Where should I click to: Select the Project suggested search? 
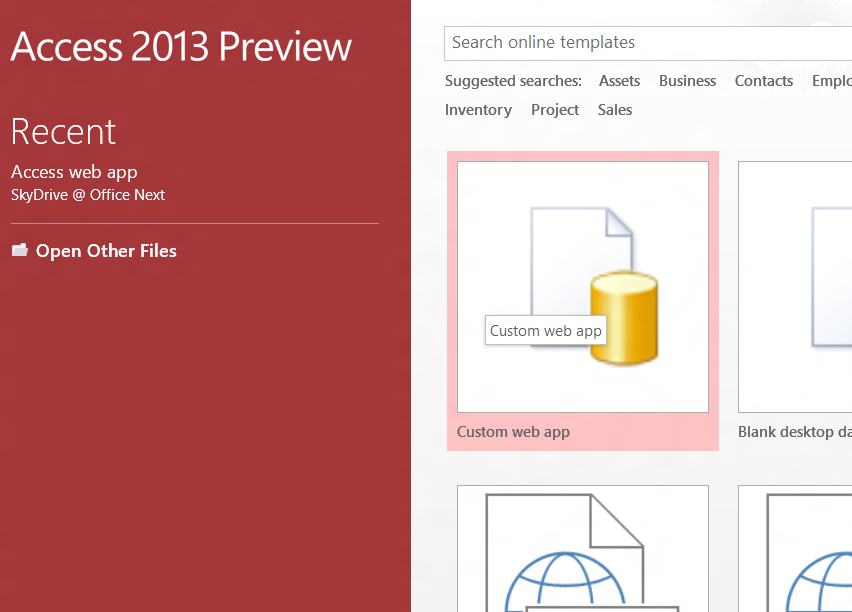point(555,110)
